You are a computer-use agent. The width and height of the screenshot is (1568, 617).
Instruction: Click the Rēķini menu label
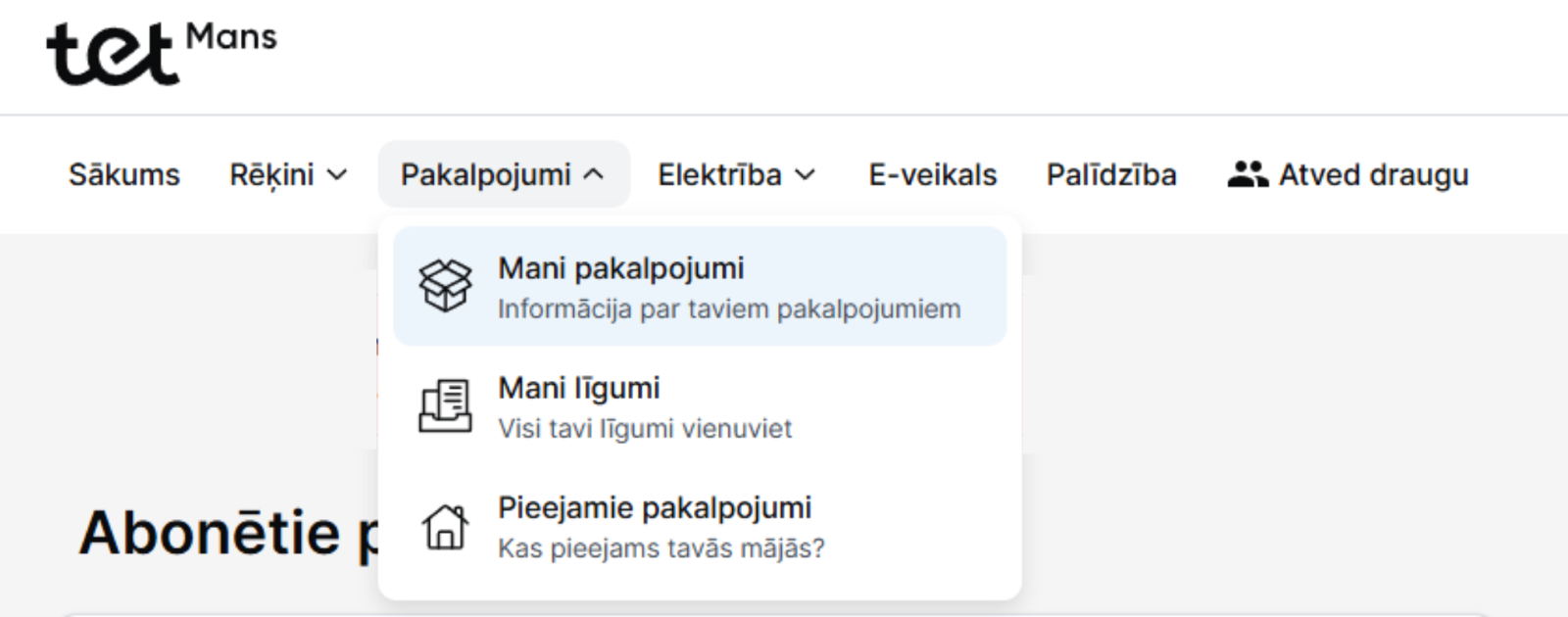click(x=271, y=174)
